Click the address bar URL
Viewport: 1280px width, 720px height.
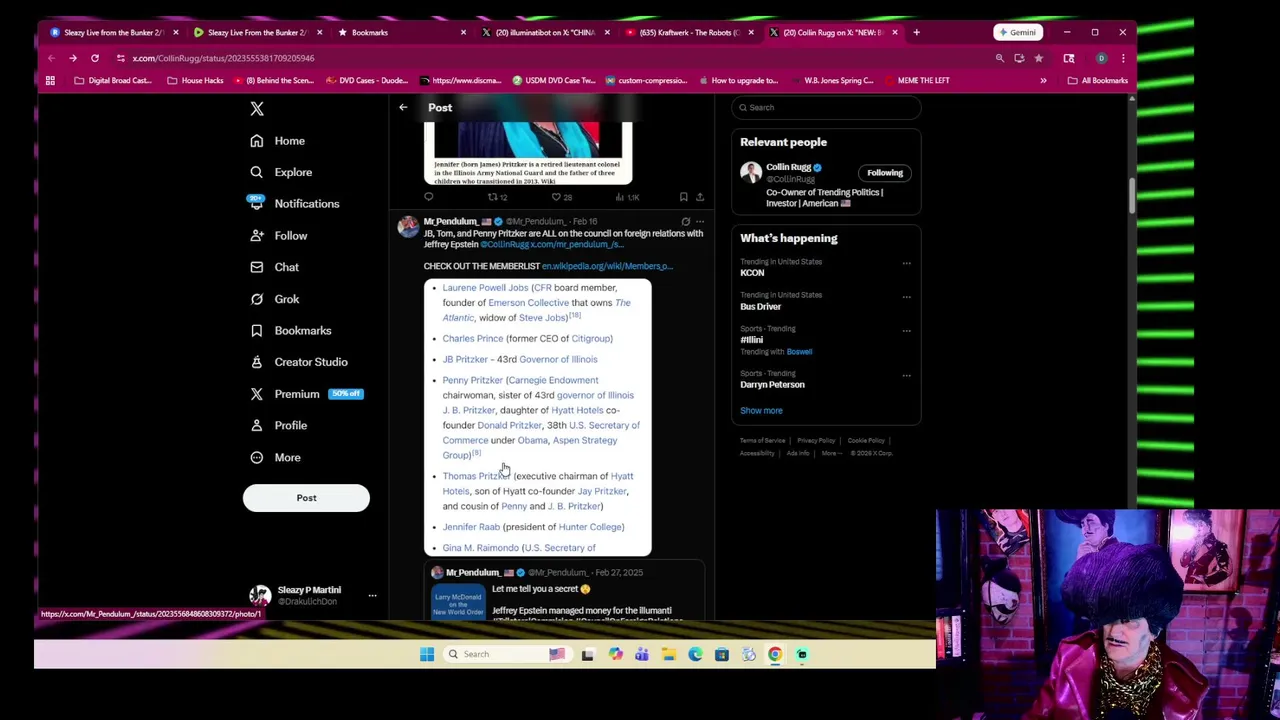pos(223,58)
